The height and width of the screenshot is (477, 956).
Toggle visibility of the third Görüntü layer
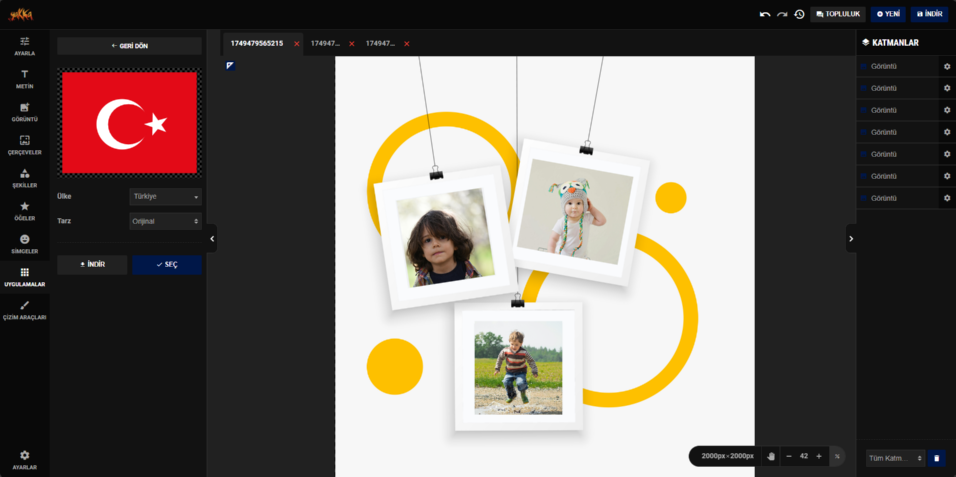coord(863,110)
